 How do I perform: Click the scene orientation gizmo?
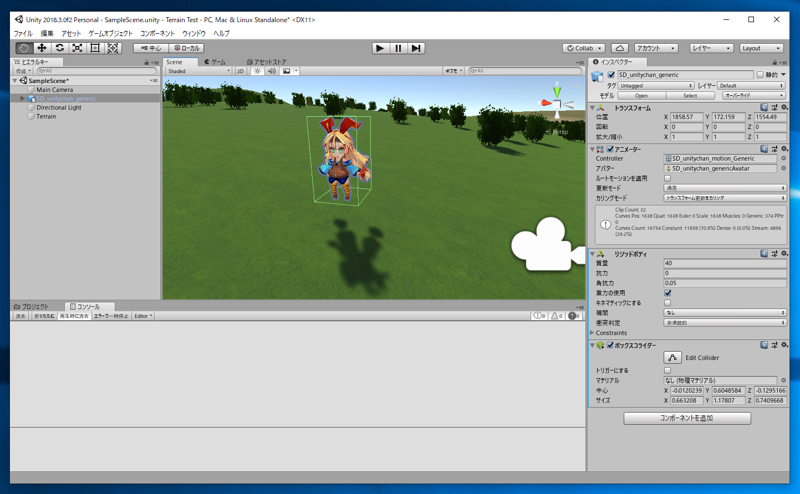point(557,104)
